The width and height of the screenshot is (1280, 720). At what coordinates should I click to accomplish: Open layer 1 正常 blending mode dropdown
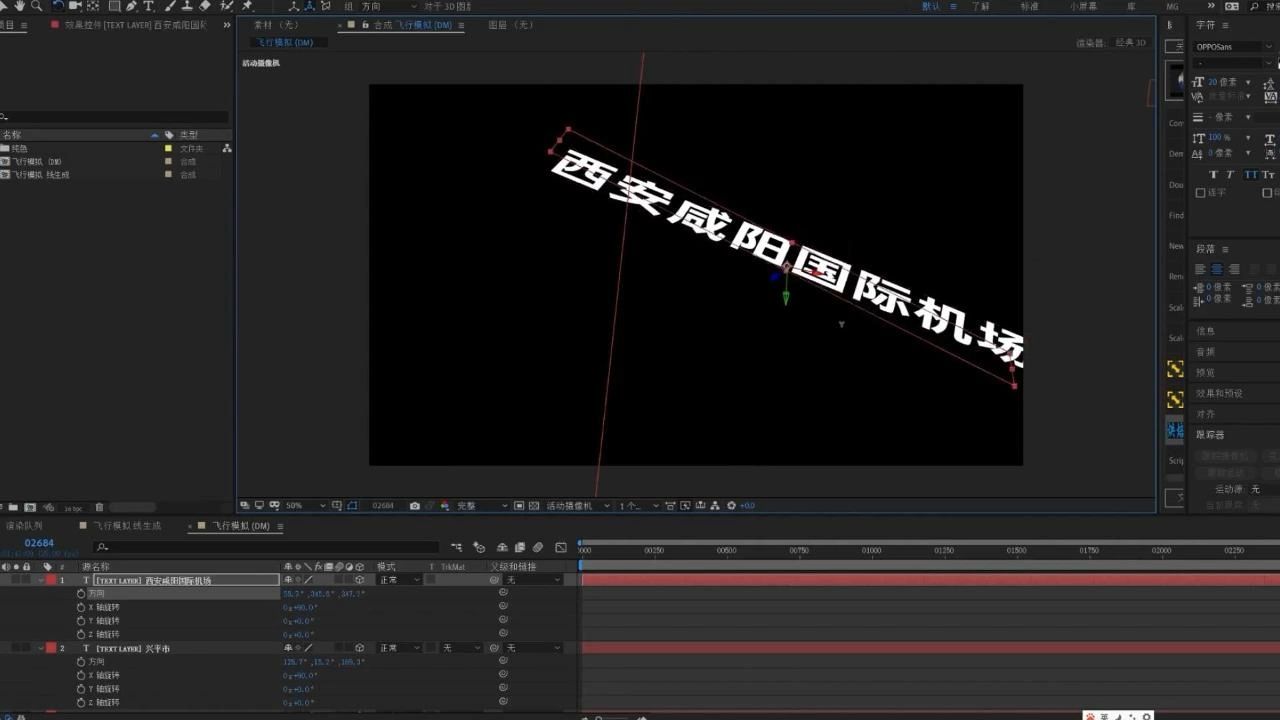(x=399, y=580)
